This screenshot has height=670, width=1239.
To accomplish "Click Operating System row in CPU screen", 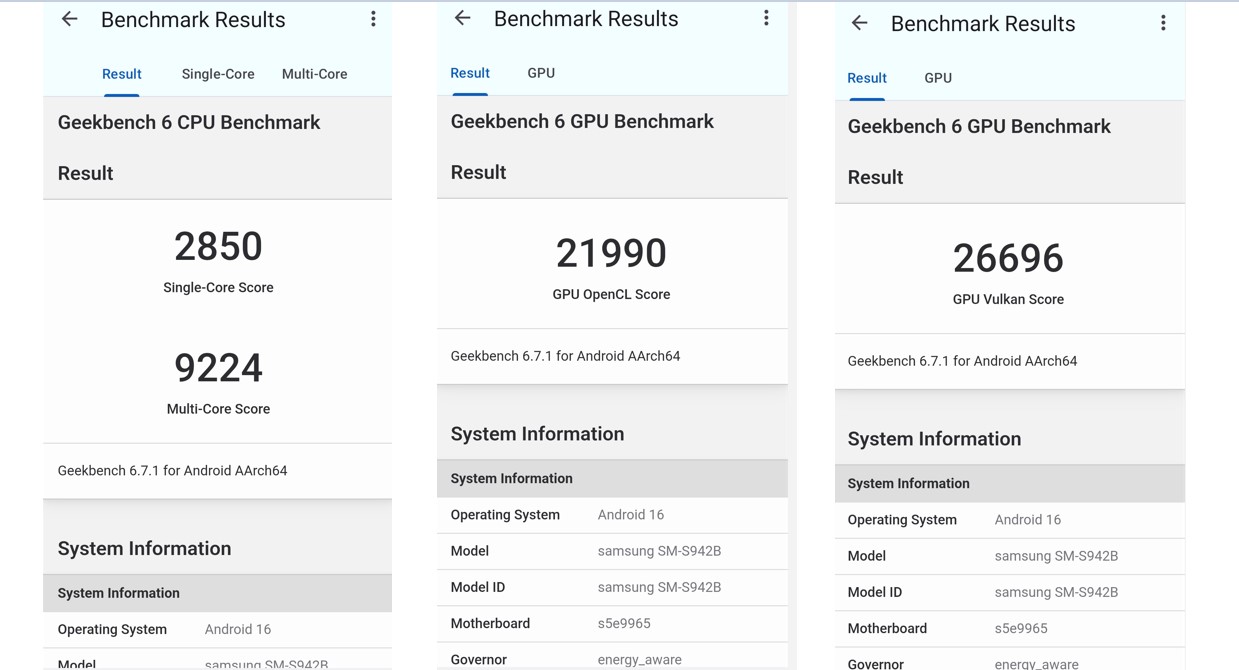I will (217, 629).
